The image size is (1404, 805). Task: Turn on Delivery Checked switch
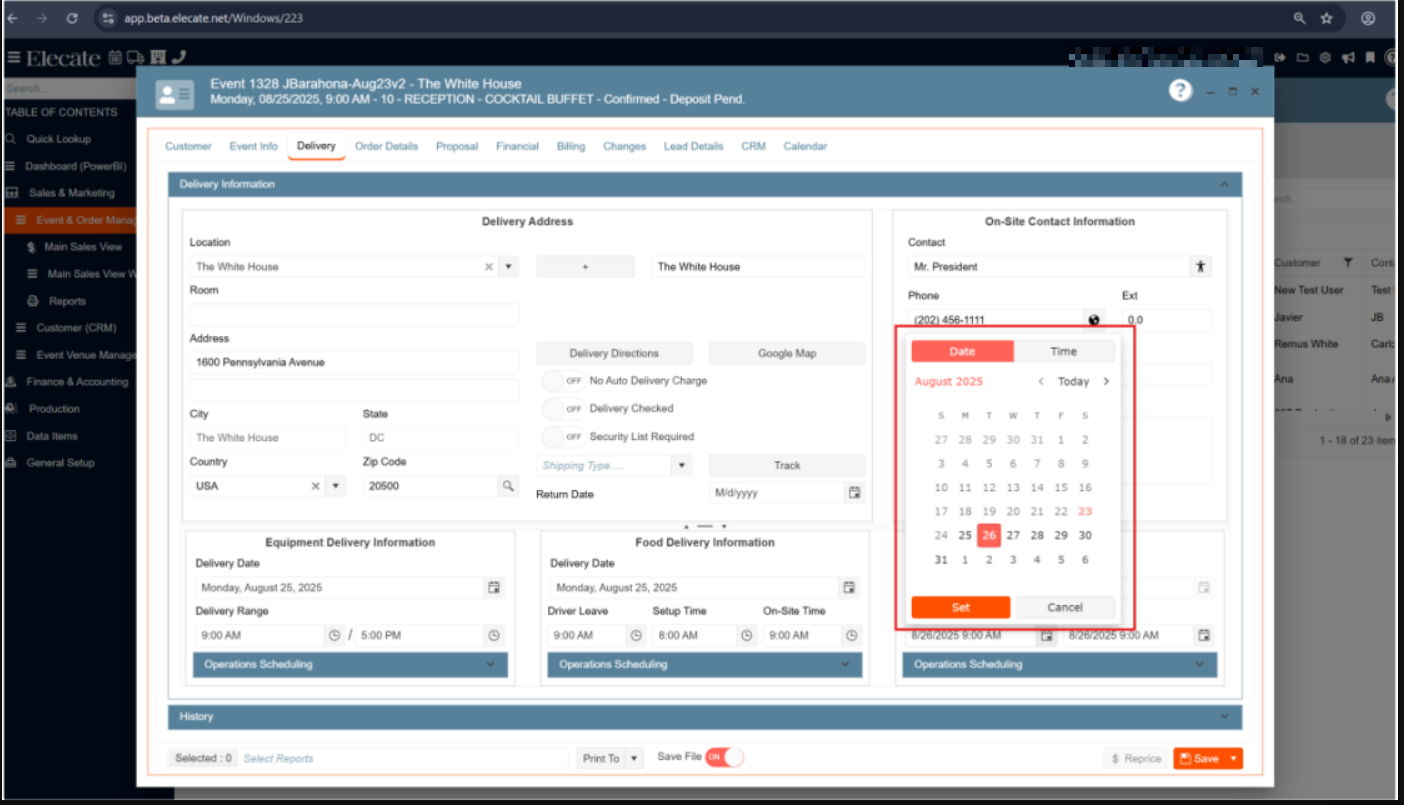pyautogui.click(x=565, y=409)
